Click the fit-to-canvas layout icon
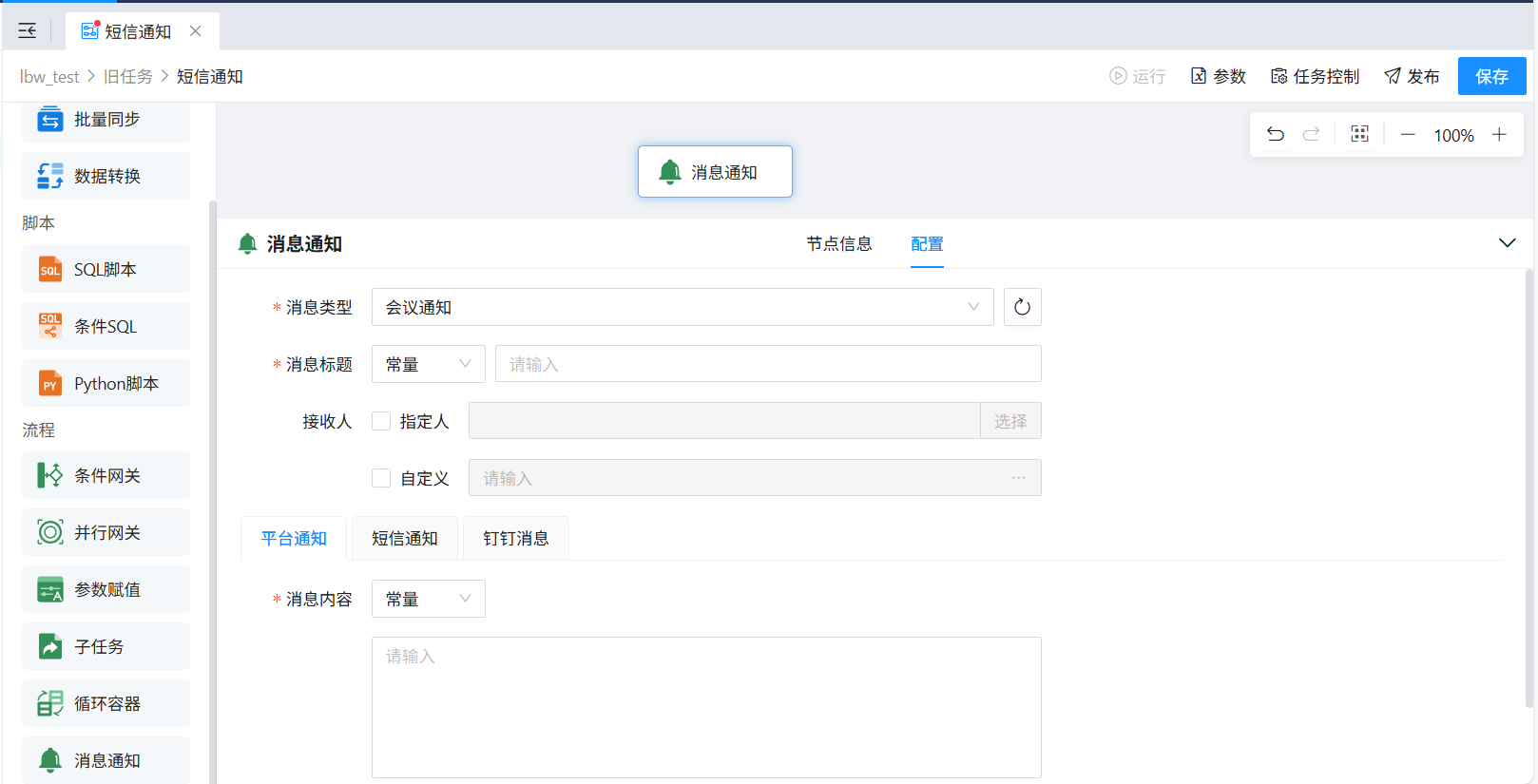 pos(1359,135)
